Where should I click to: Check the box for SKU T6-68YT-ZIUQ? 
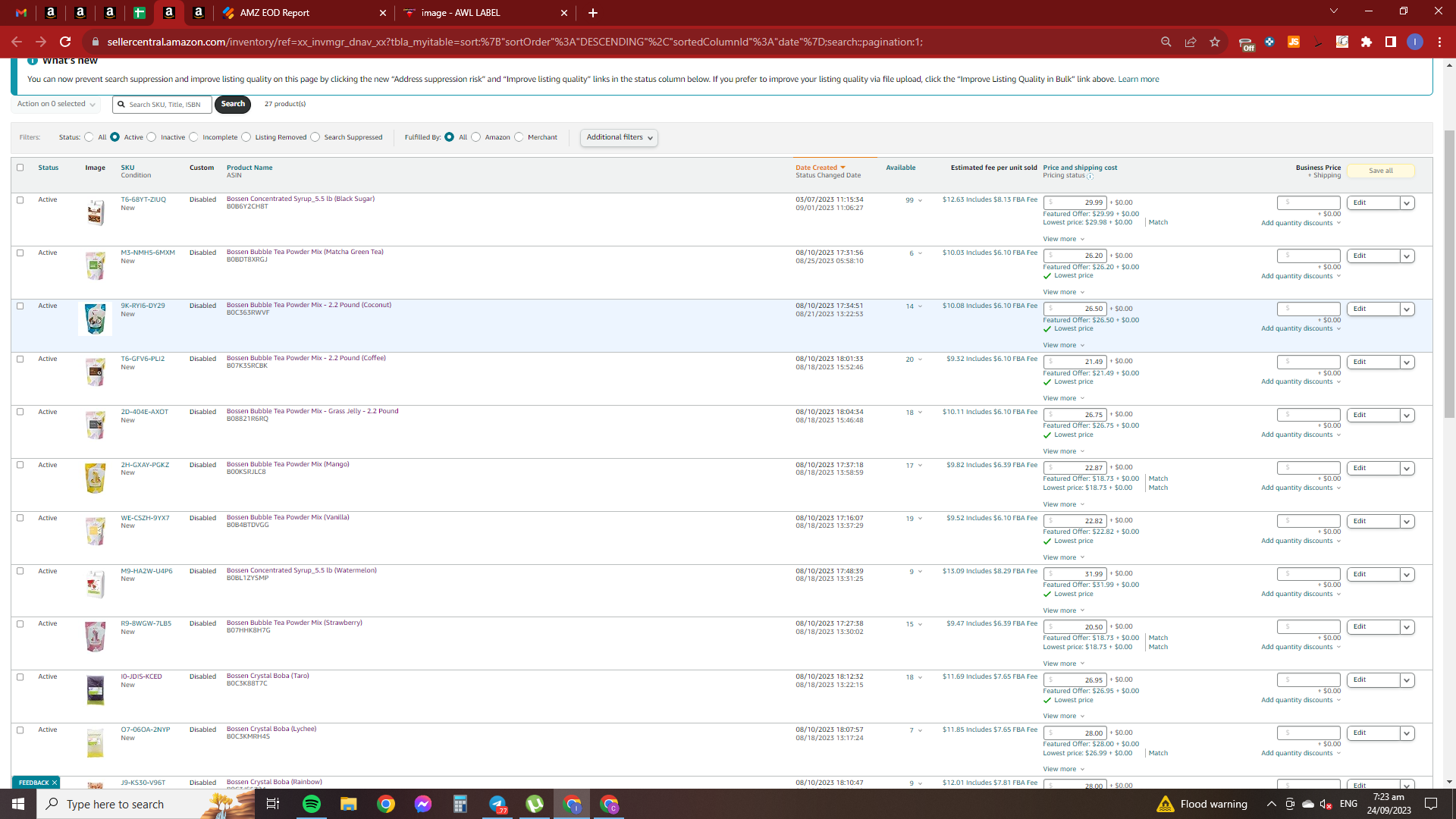click(x=20, y=200)
